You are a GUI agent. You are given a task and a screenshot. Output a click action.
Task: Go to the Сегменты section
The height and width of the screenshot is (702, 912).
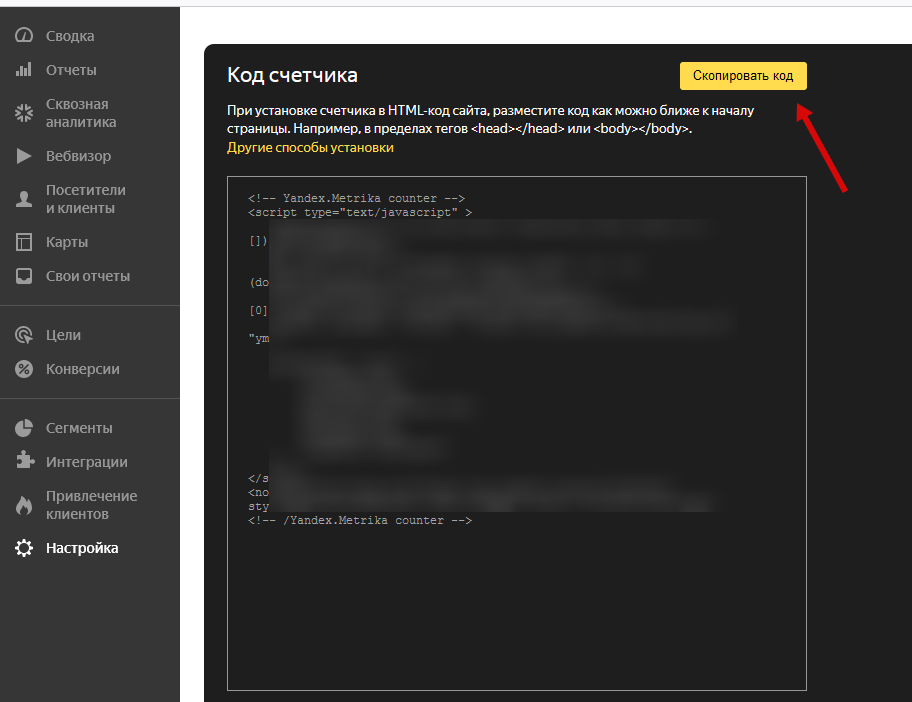79,428
